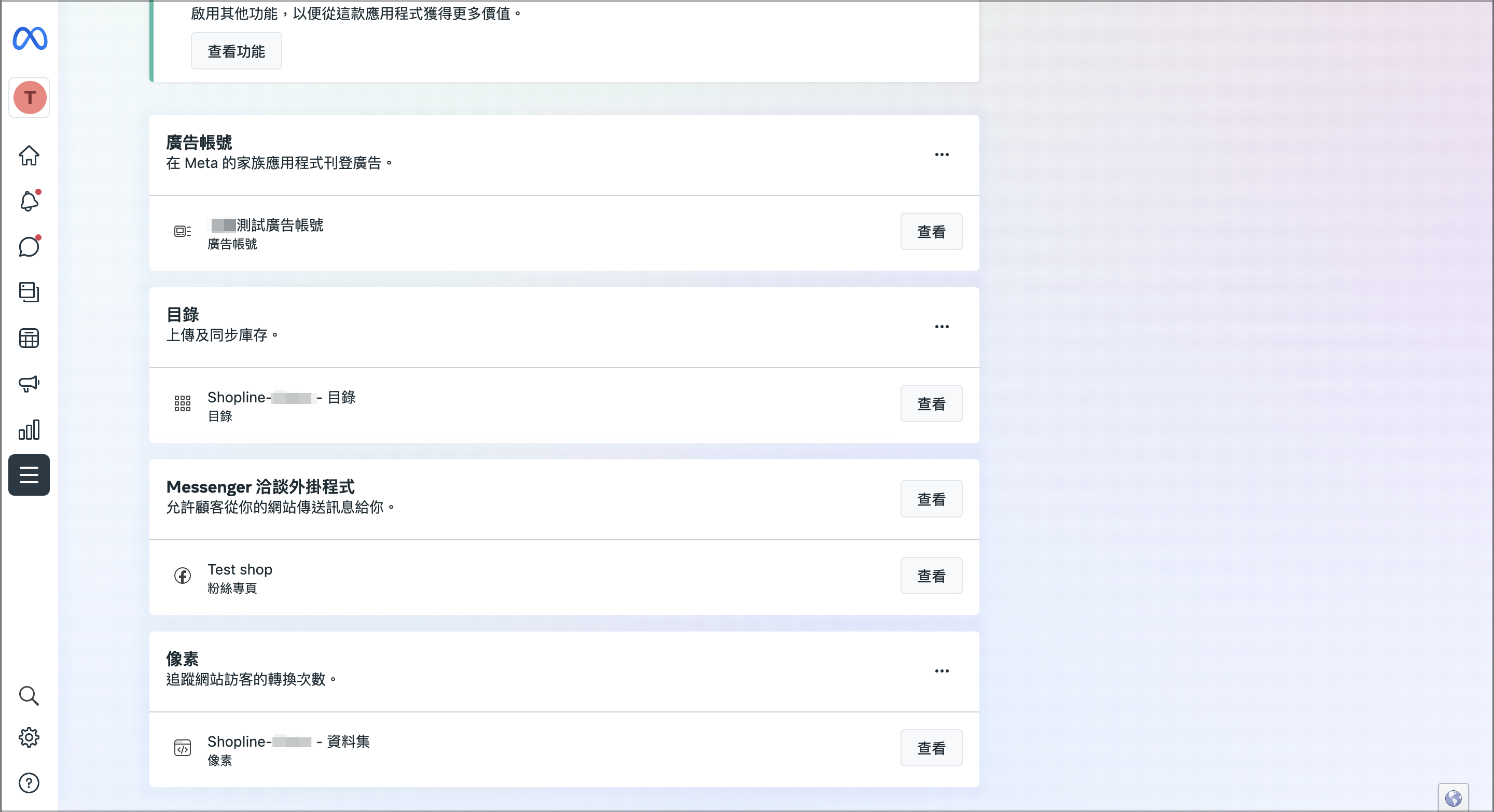Viewport: 1494px width, 812px height.
Task: Select the 測試廣告帳號 entry text
Action: [x=266, y=225]
